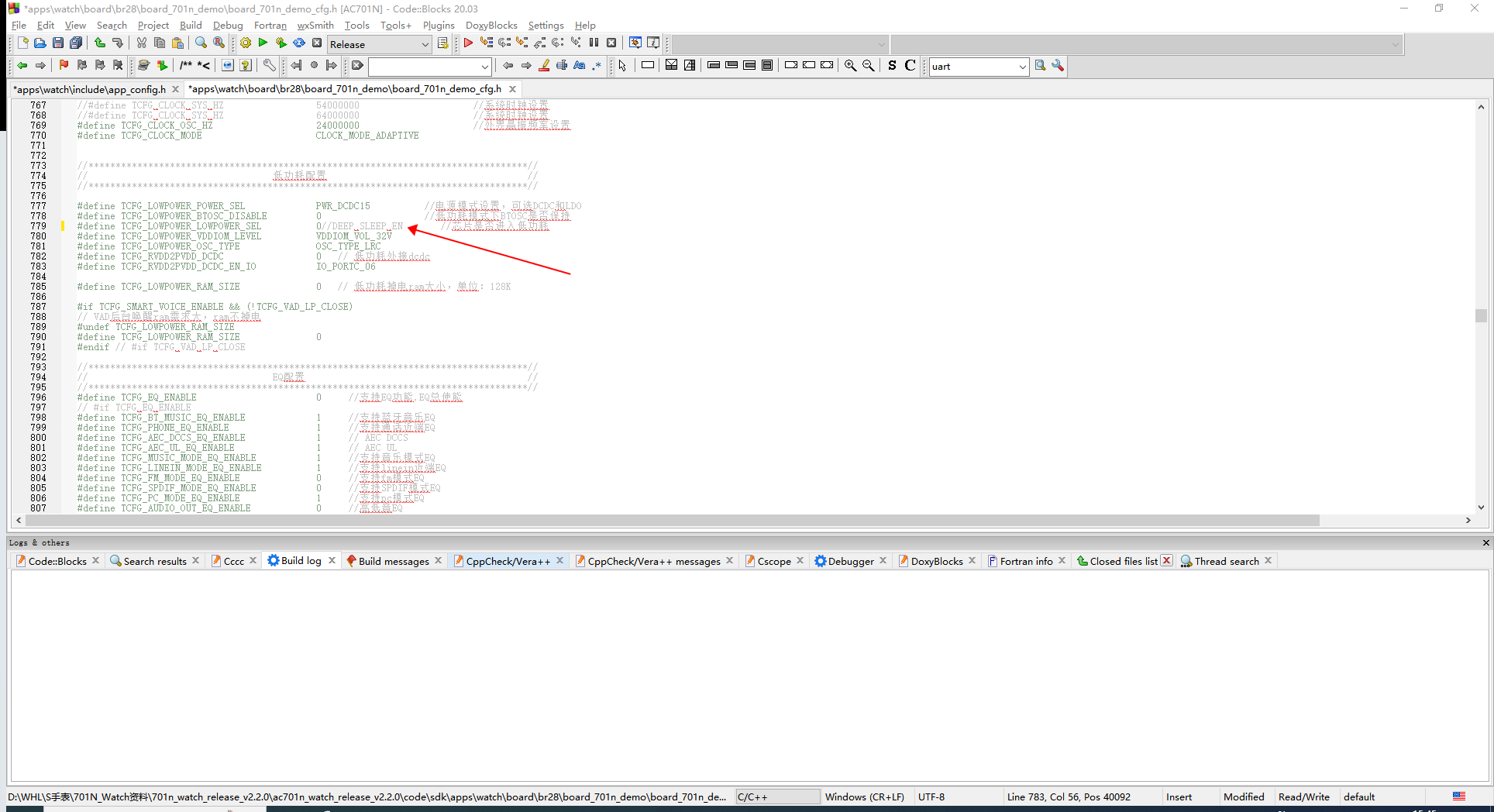Toggle the S source view button
The height and width of the screenshot is (812, 1494).
coord(892,66)
